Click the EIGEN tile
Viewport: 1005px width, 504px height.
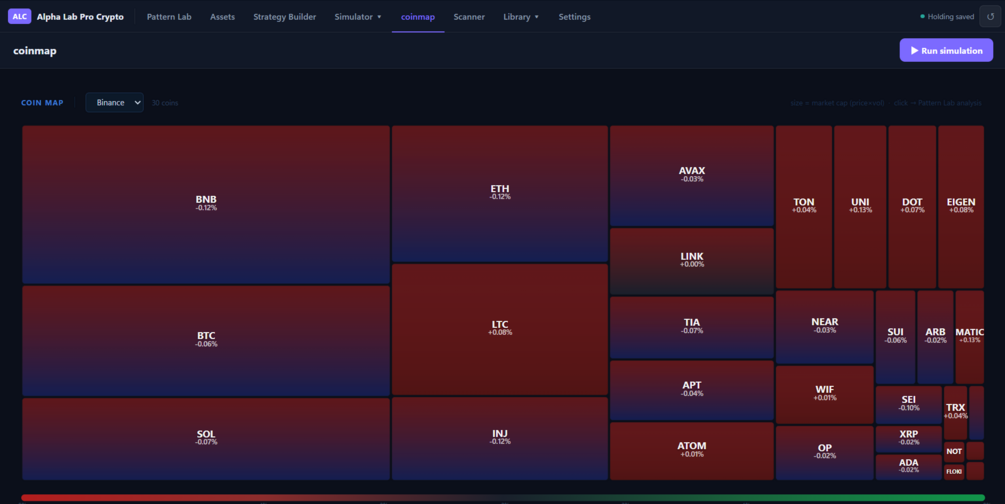[961, 206]
